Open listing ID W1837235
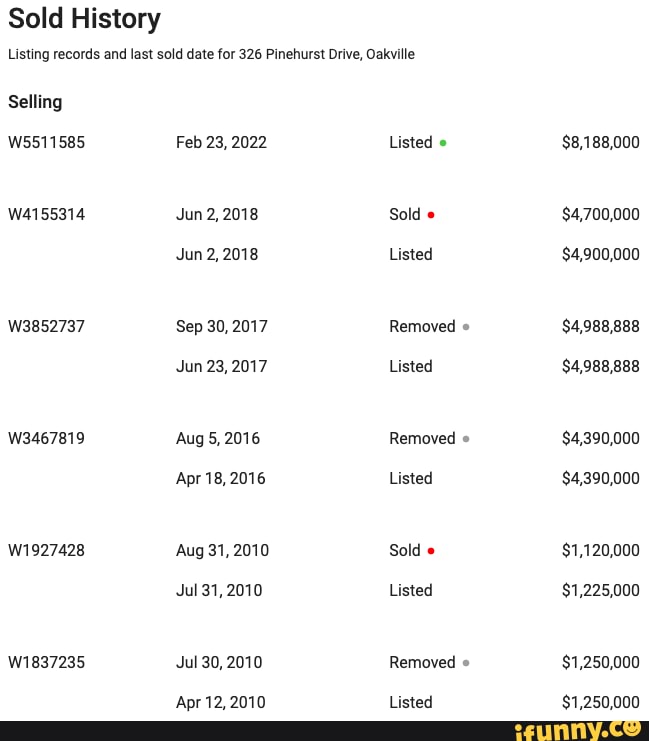The image size is (649, 741). click(46, 663)
